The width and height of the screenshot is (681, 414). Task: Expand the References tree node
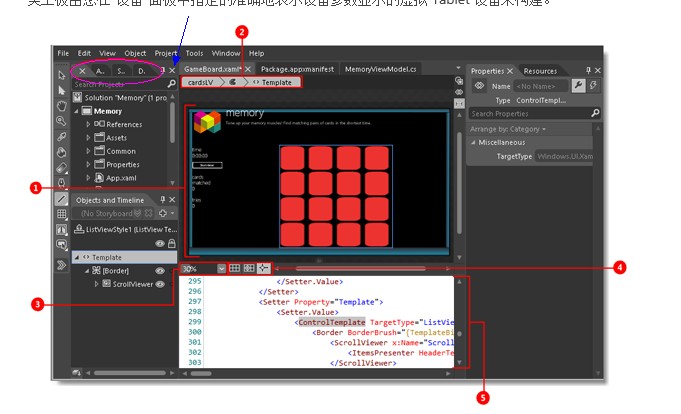pyautogui.click(x=88, y=124)
